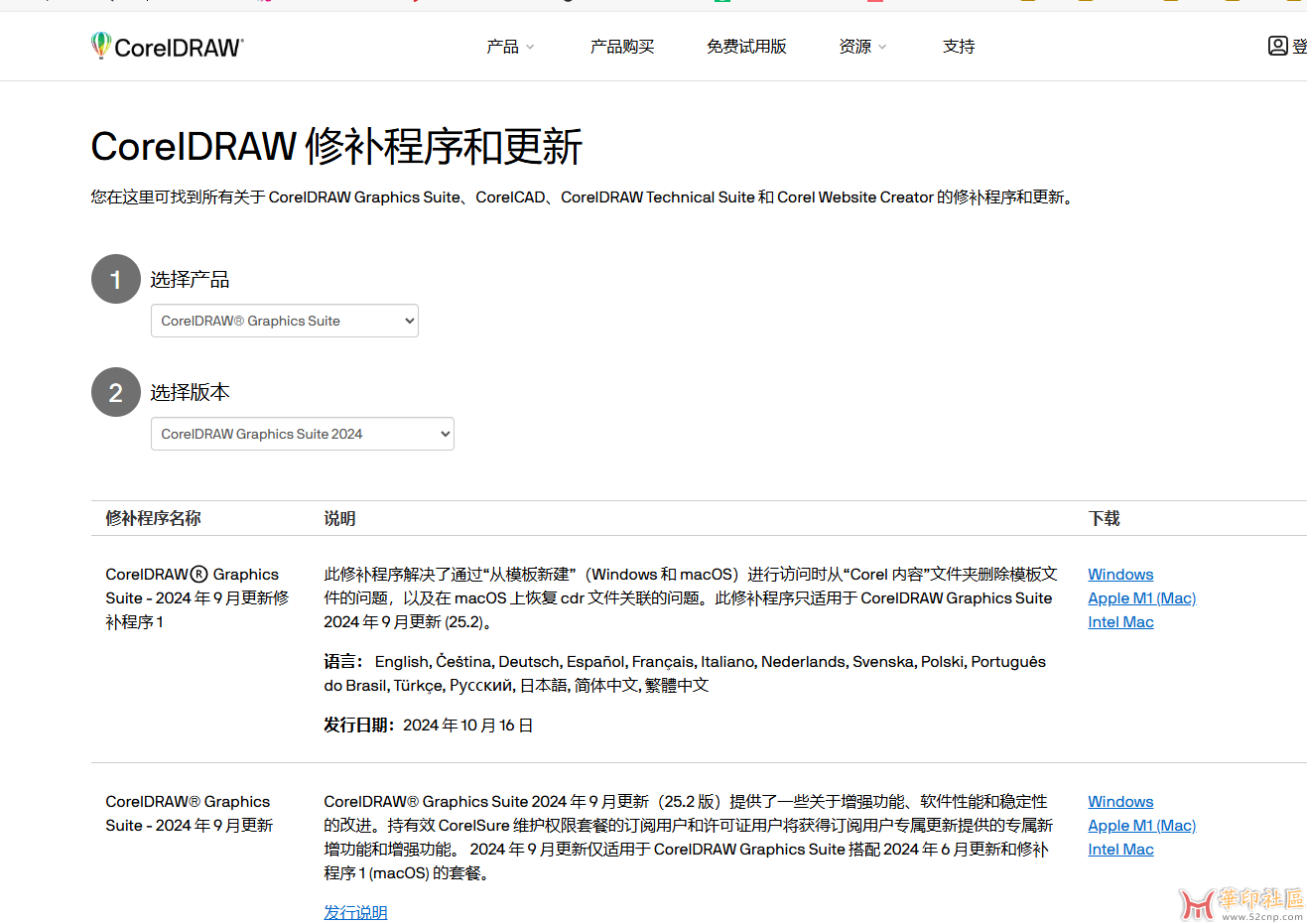Click patch name 2024年9月更新修补程序1
Viewport: 1307px width, 924px height.
[x=197, y=598]
